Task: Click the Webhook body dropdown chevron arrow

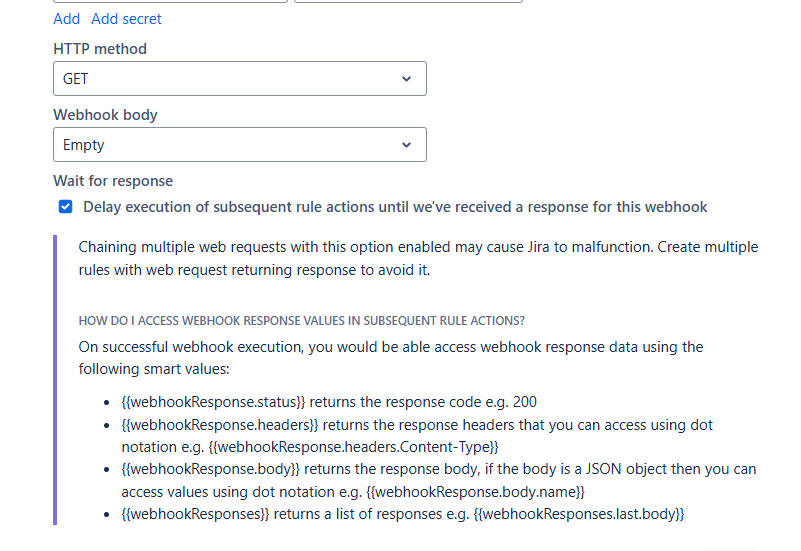Action: tap(406, 145)
